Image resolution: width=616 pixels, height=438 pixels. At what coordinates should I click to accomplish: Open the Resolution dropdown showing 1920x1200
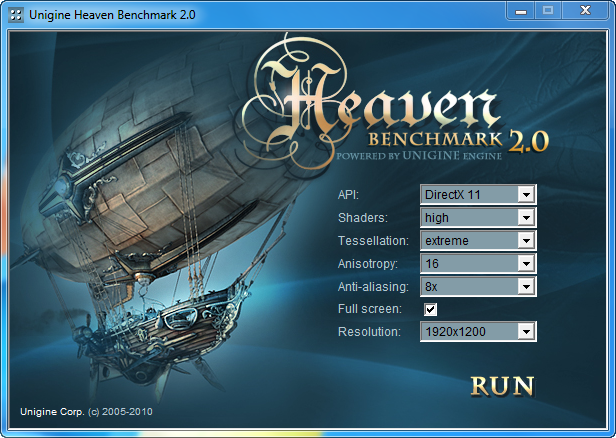[478, 332]
